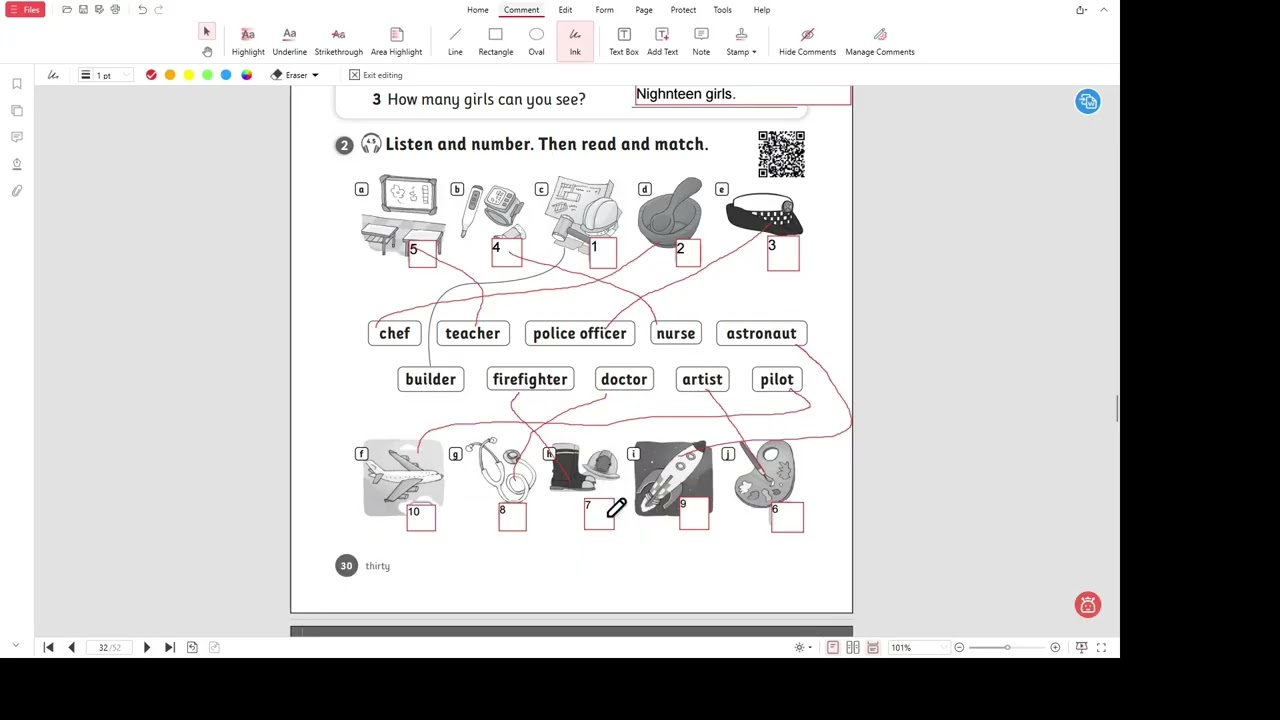Open the Eraser dropdown
Screen dimensions: 1280x720
click(x=295, y=75)
